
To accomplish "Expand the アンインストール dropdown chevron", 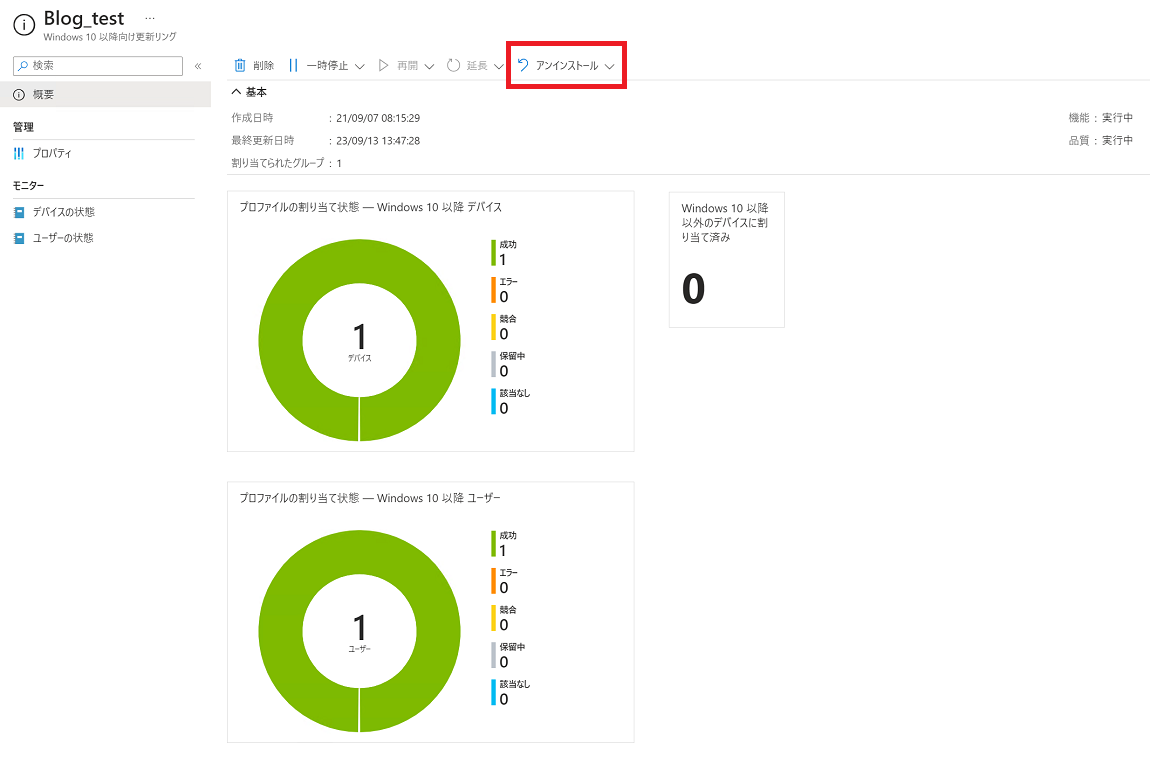I will [610, 67].
